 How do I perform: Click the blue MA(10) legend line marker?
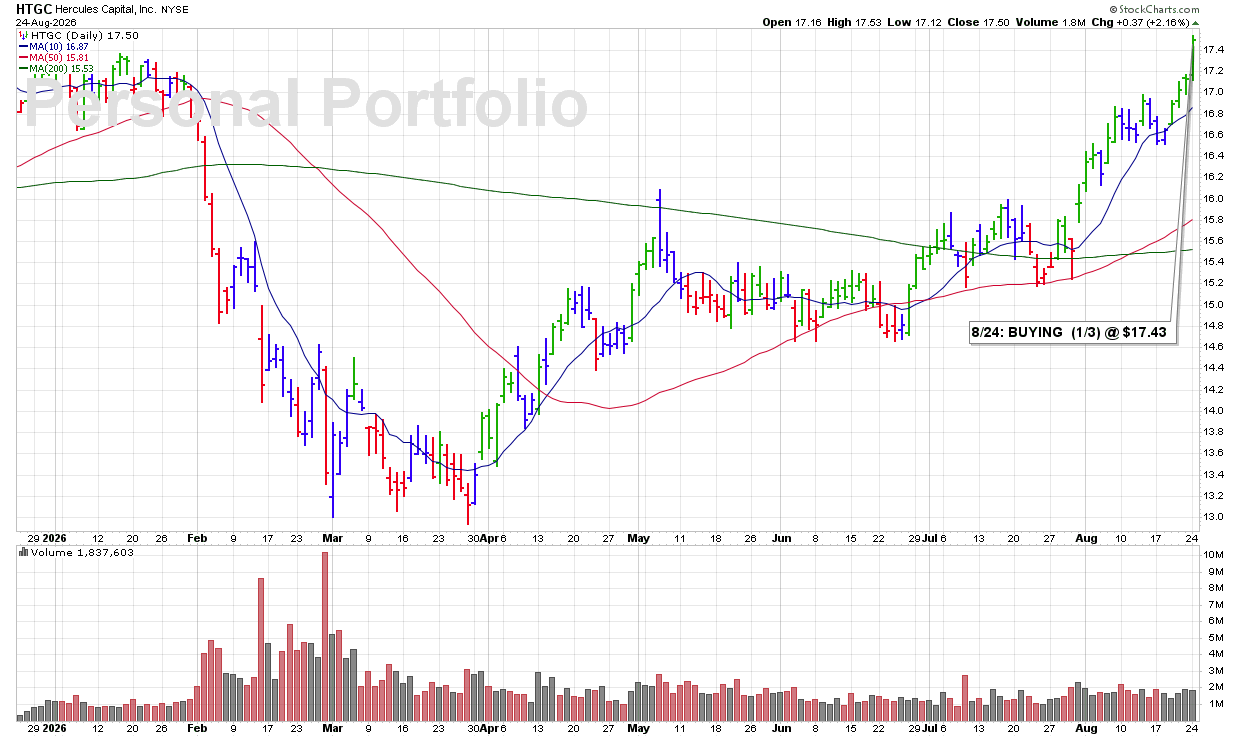[x=24, y=47]
